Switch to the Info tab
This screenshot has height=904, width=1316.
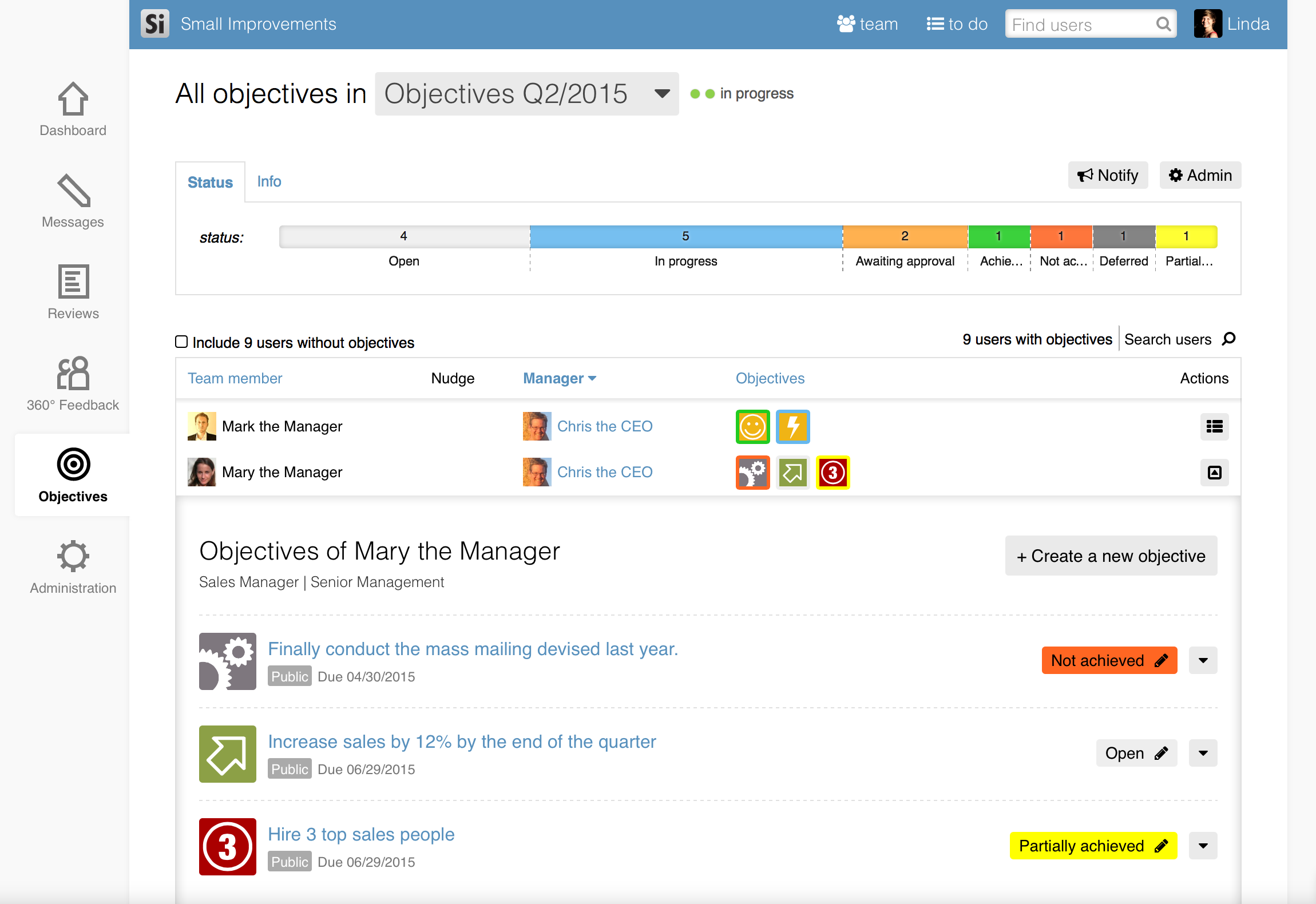(269, 181)
